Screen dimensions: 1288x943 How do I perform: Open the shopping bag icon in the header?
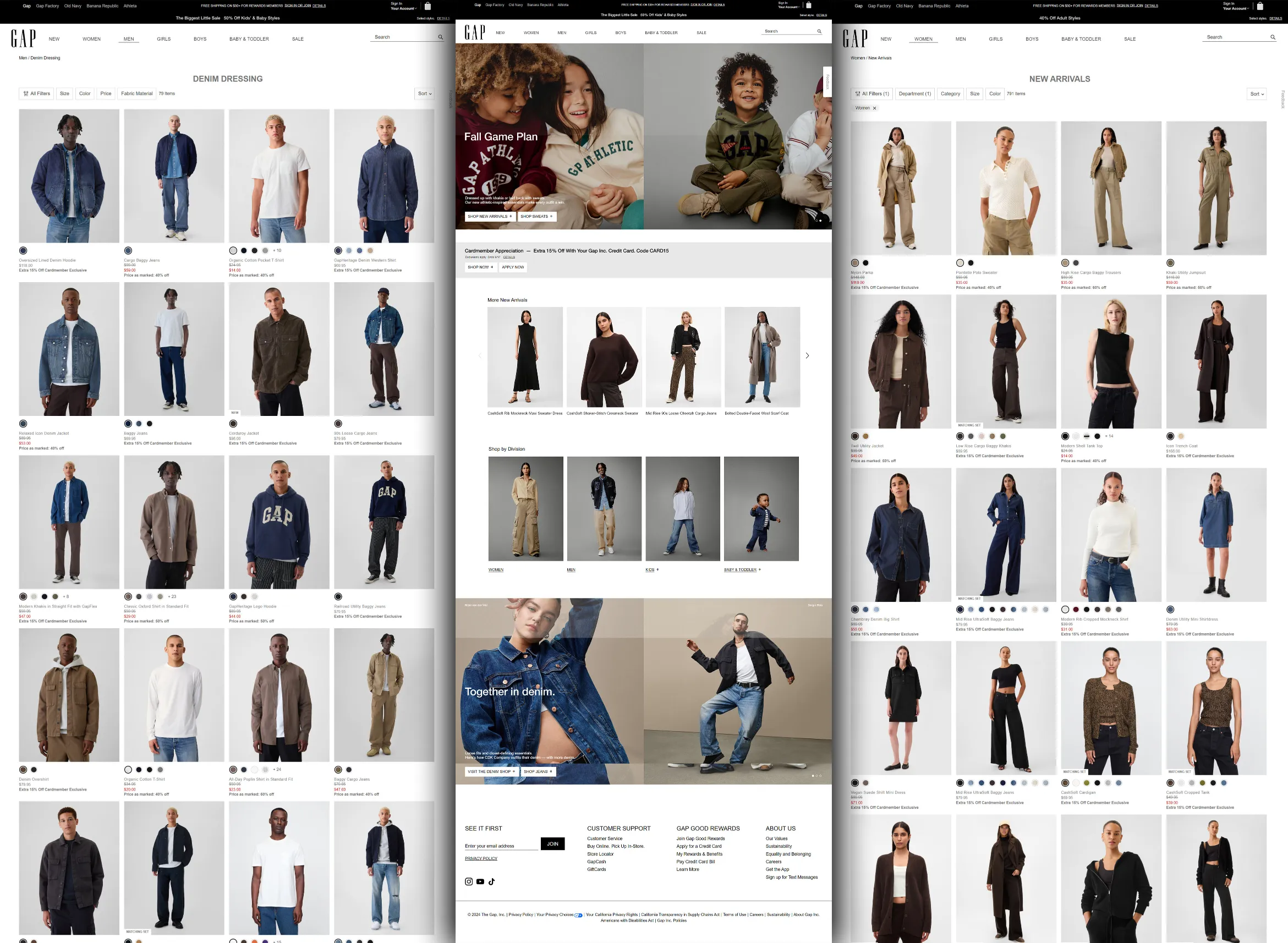427,6
